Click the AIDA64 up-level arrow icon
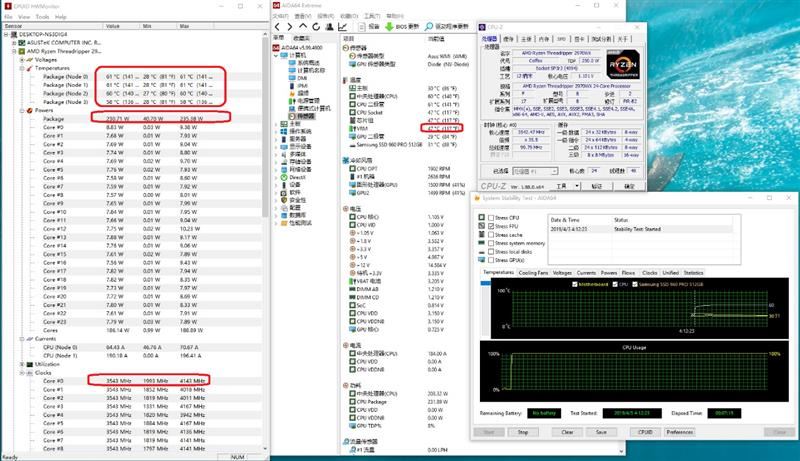 (303, 26)
